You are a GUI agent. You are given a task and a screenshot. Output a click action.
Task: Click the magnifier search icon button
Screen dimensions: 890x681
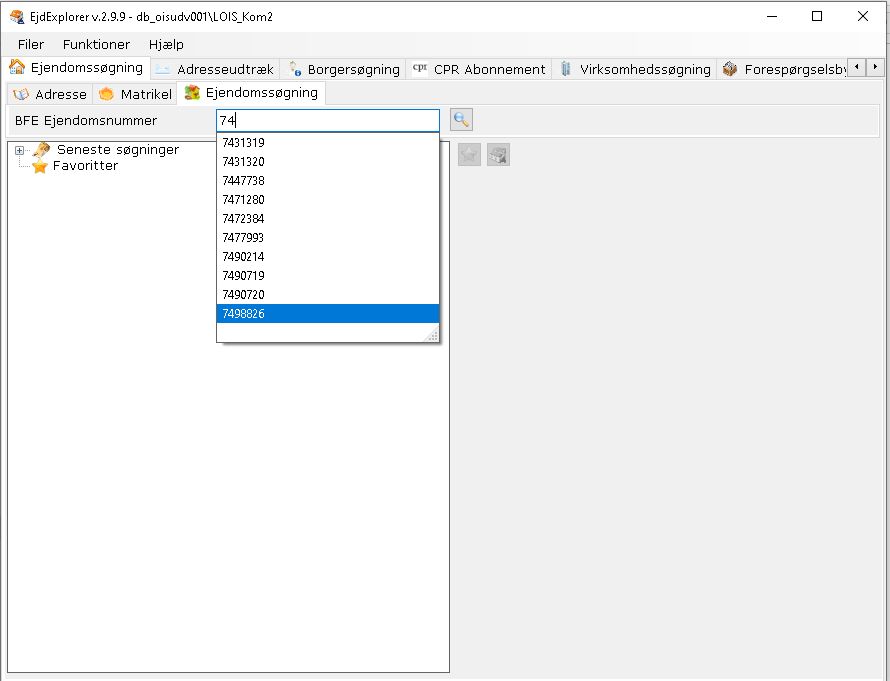461,120
